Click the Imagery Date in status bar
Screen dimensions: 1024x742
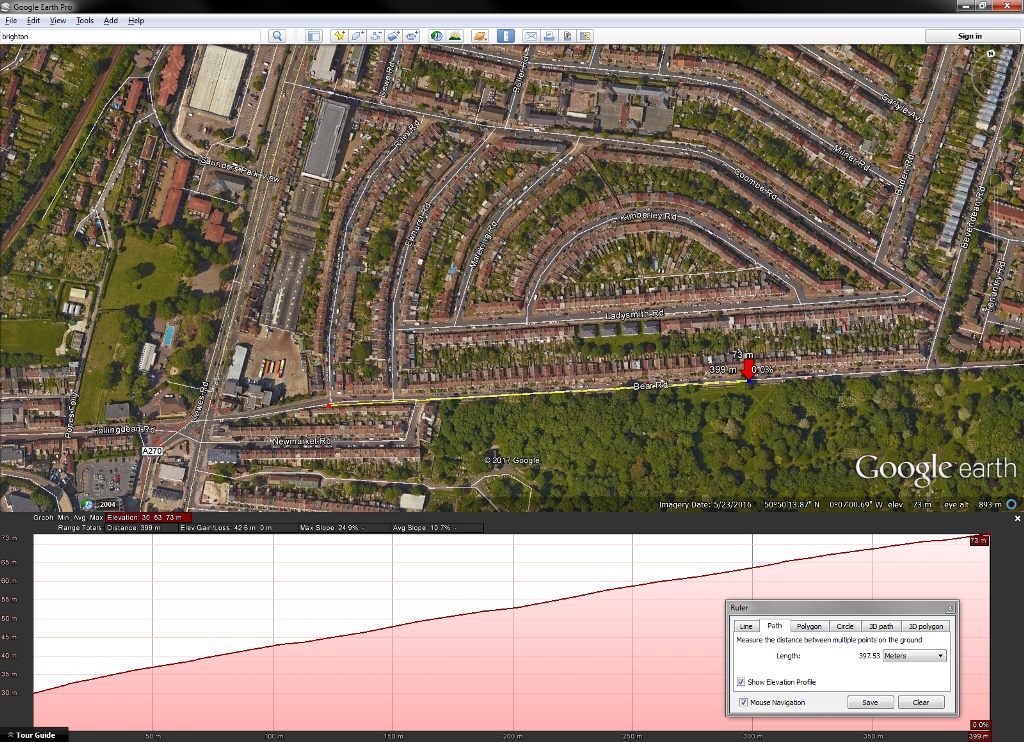point(705,505)
